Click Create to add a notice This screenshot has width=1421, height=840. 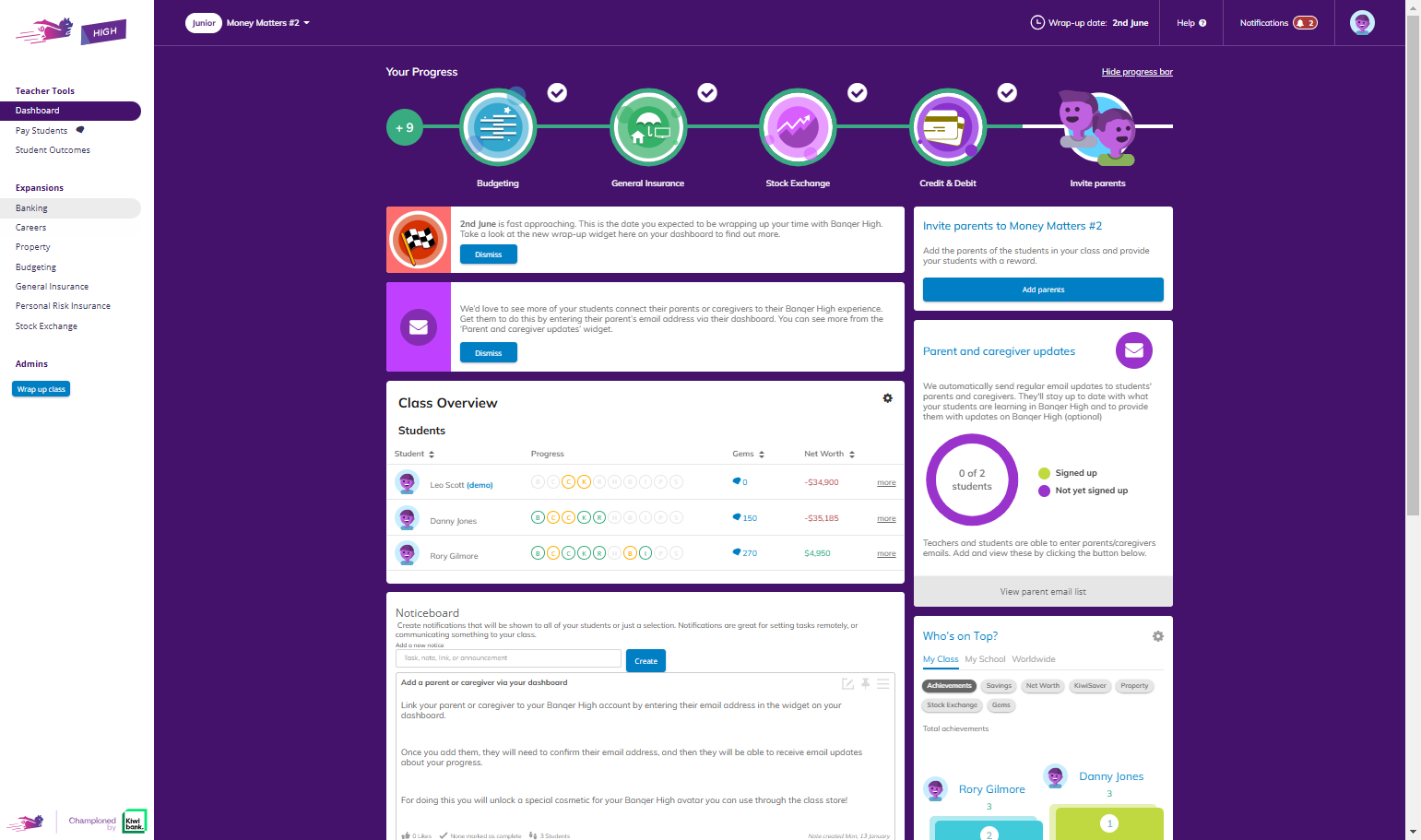[645, 661]
